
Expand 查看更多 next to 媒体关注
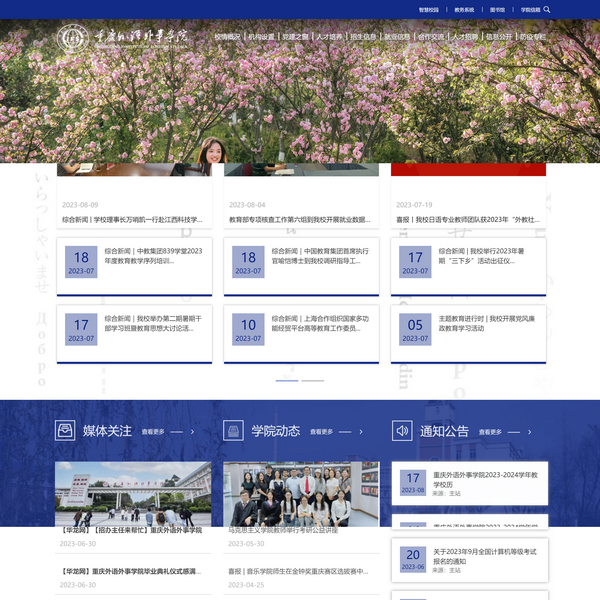tap(167, 432)
